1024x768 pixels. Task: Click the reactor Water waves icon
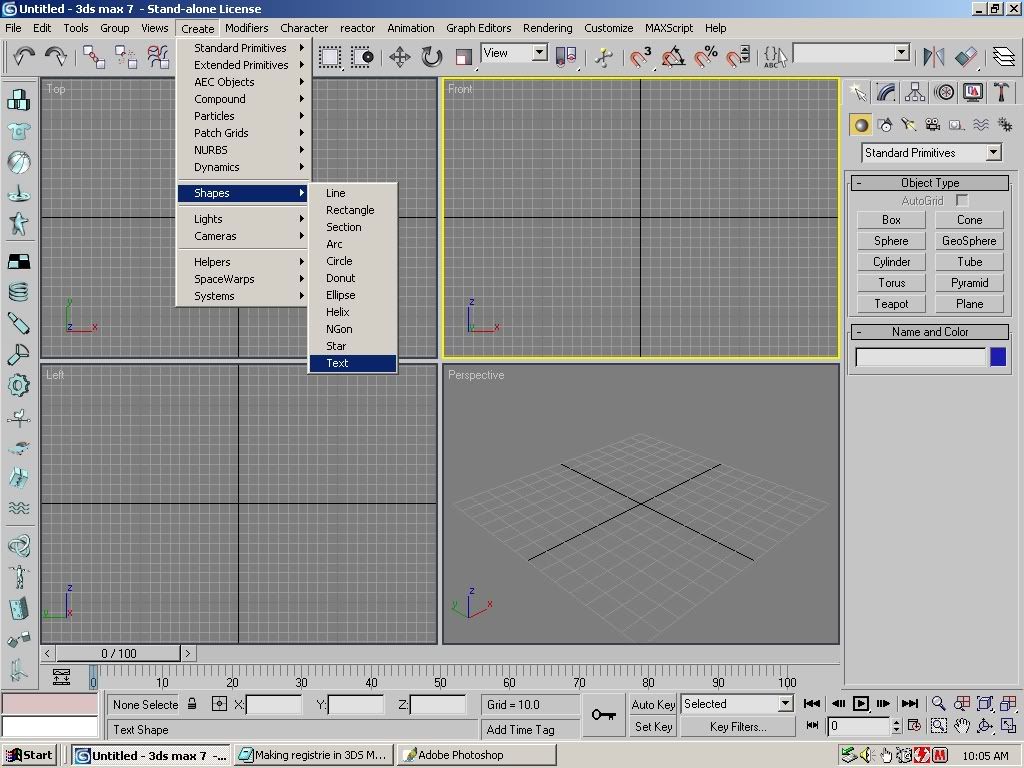18,507
